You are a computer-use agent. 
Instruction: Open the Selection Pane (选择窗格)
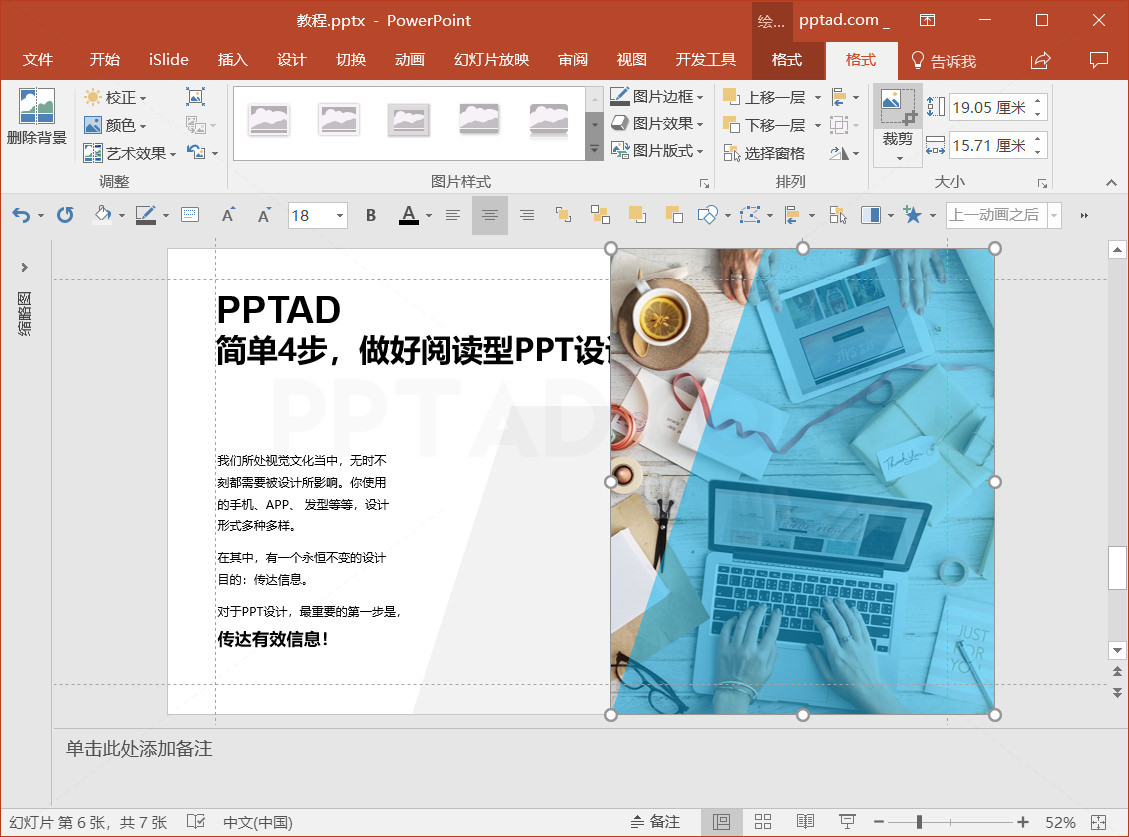pyautogui.click(x=765, y=153)
